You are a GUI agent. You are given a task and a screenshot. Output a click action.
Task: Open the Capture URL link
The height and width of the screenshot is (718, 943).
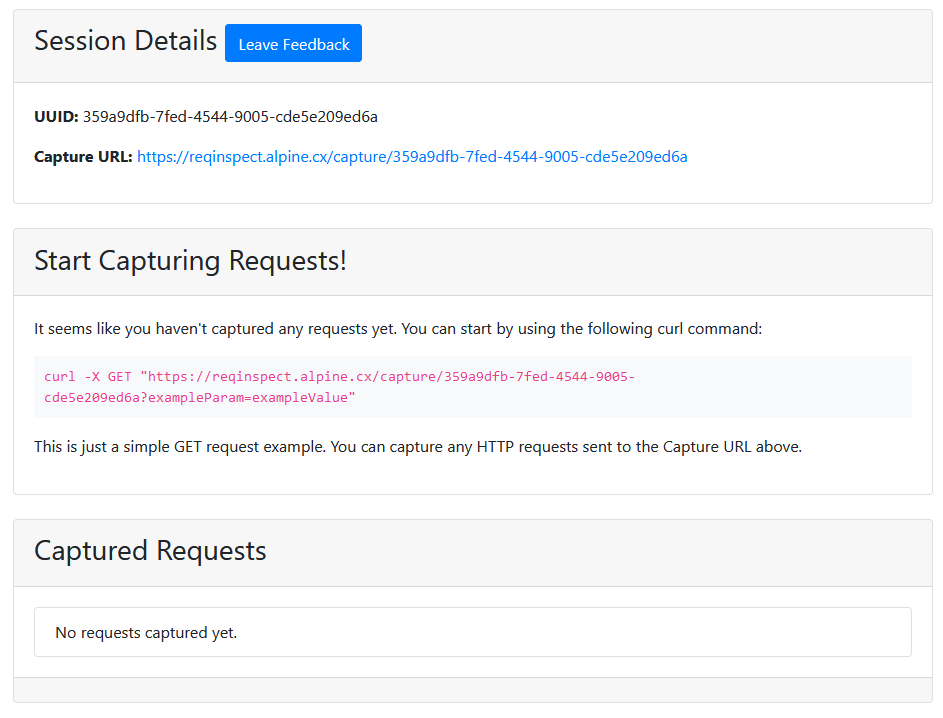point(412,157)
